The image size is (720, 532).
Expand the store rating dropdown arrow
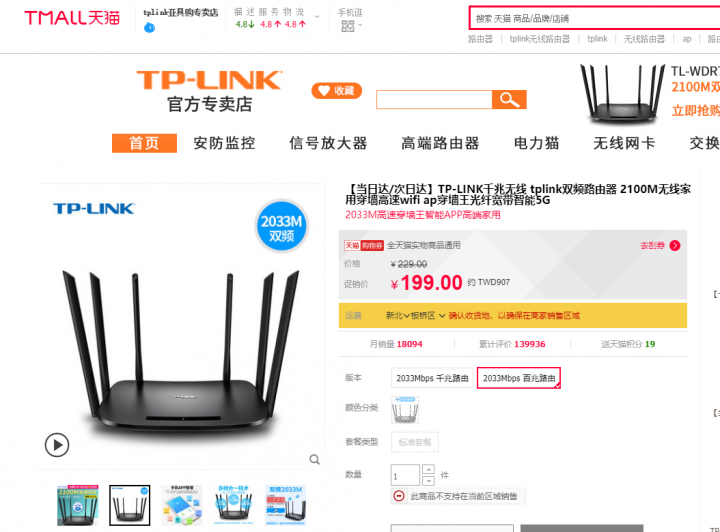pyautogui.click(x=317, y=17)
